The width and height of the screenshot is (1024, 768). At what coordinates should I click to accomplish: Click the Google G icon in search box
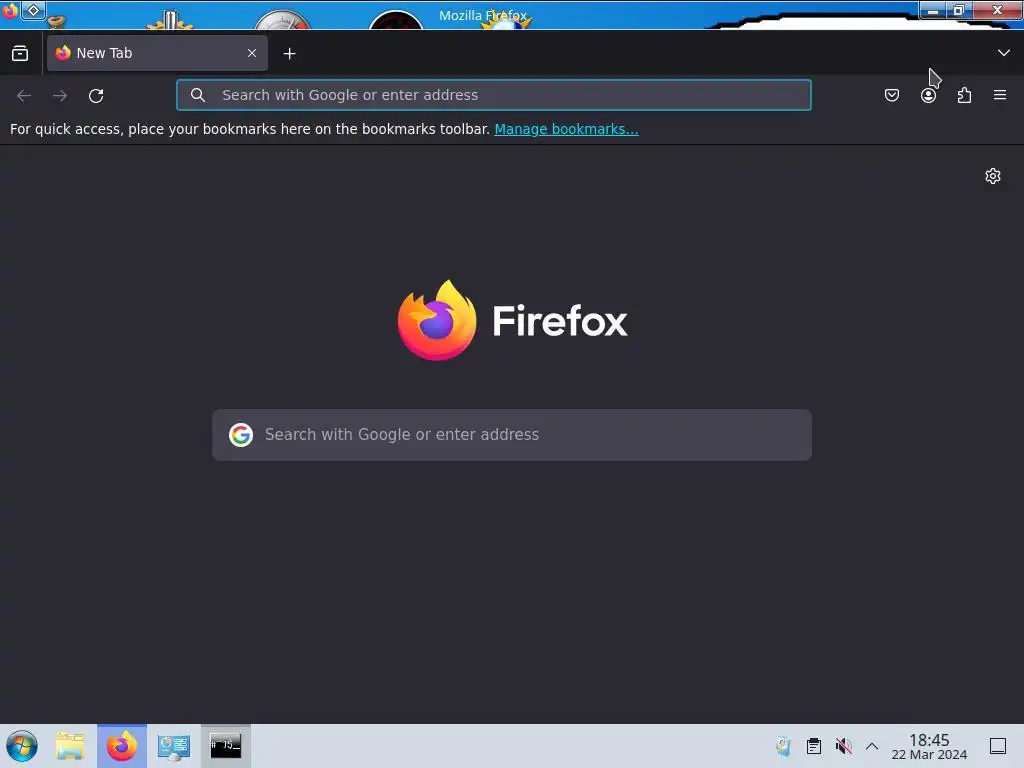(241, 435)
